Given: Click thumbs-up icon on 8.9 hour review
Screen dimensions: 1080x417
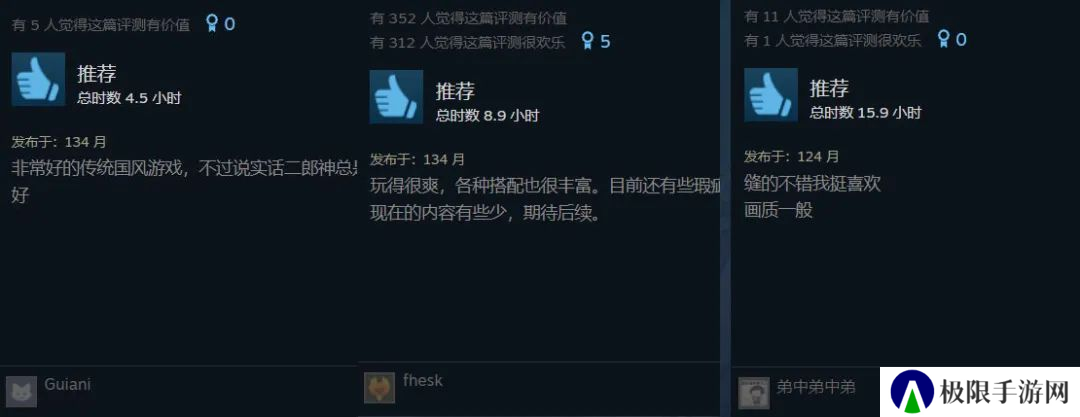Looking at the screenshot, I should click(396, 96).
